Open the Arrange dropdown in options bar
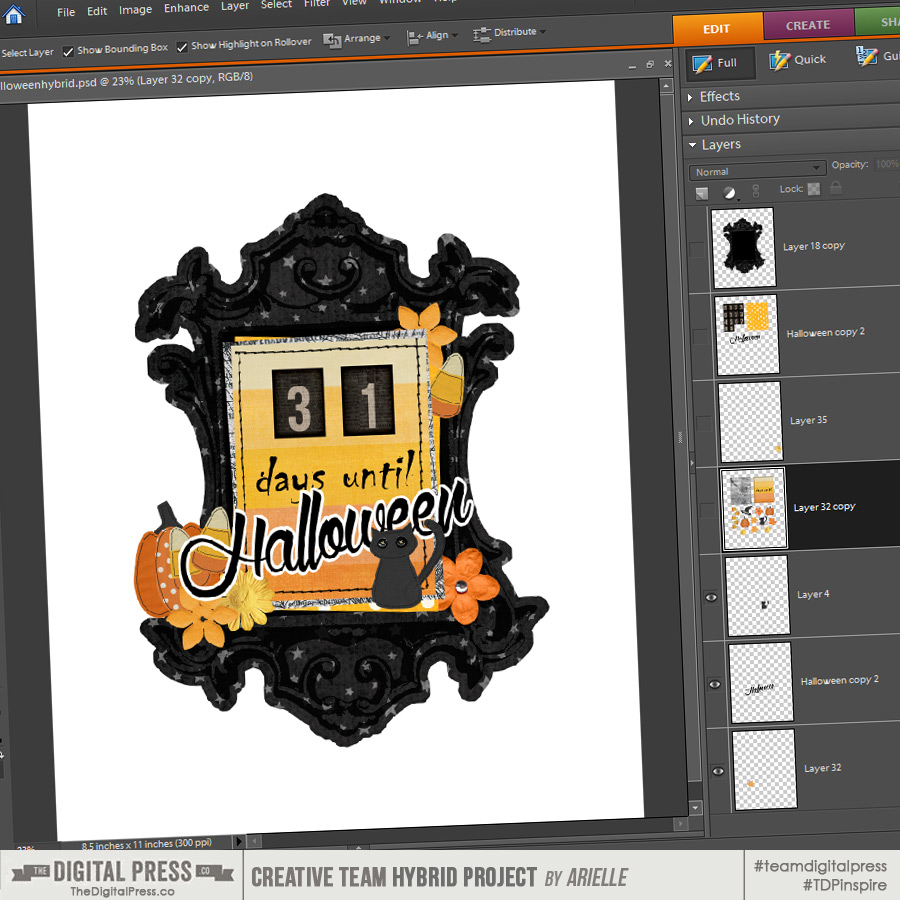 pos(354,39)
